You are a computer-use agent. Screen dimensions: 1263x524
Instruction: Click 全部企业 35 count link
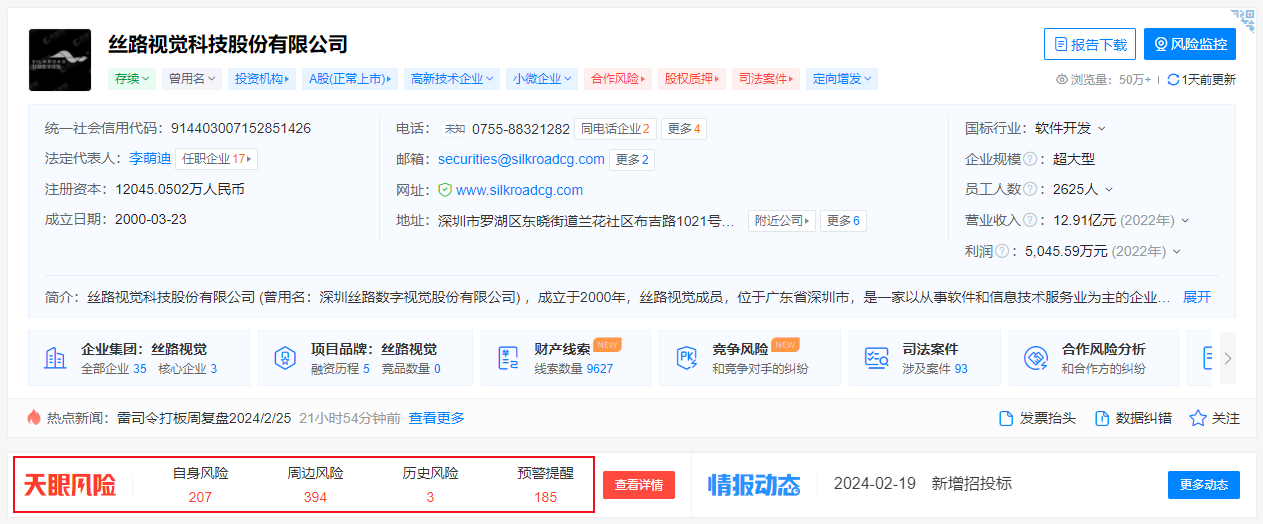pos(113,369)
